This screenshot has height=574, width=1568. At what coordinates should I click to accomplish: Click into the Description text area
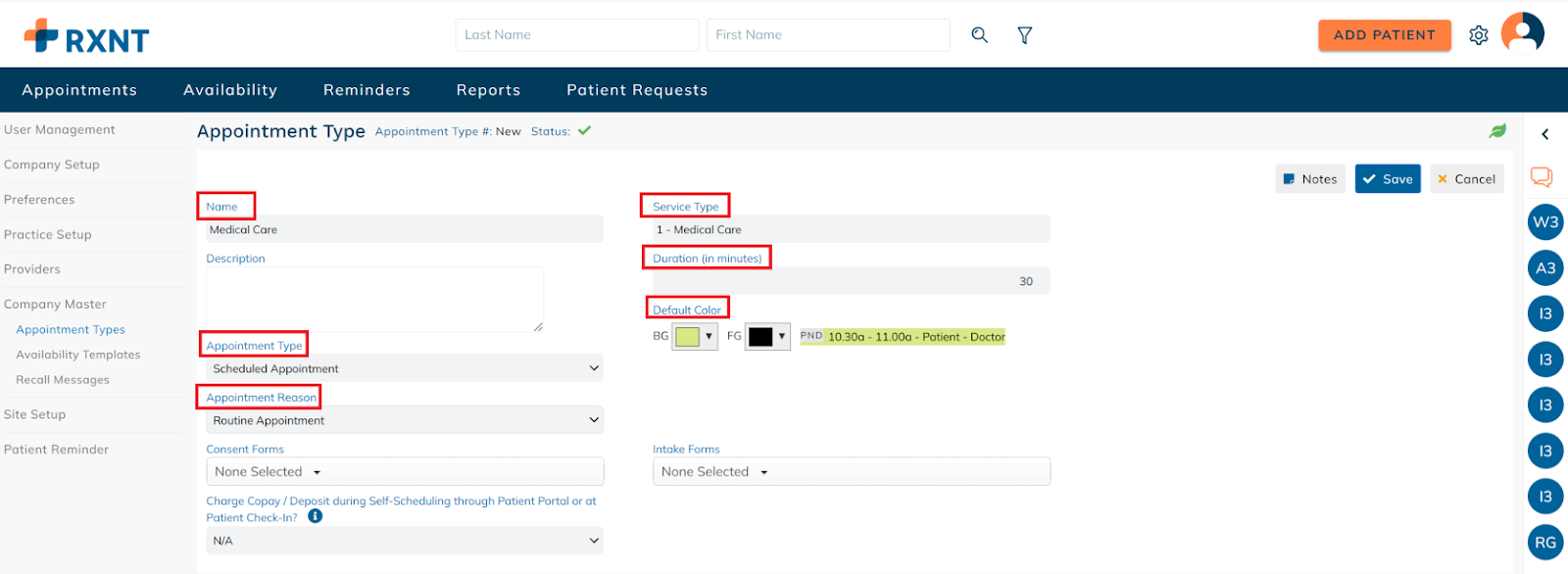pos(374,300)
